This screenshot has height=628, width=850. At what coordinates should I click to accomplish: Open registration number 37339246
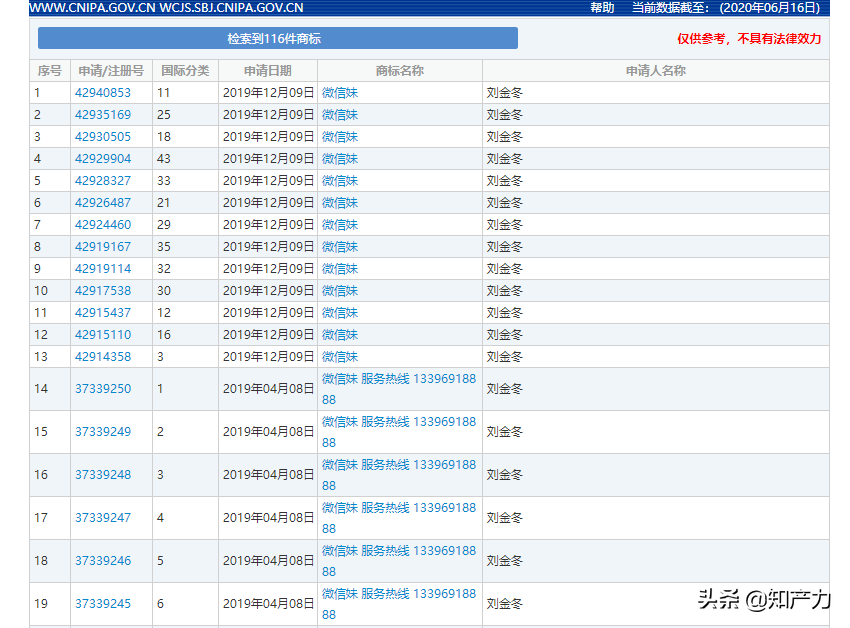(x=103, y=561)
